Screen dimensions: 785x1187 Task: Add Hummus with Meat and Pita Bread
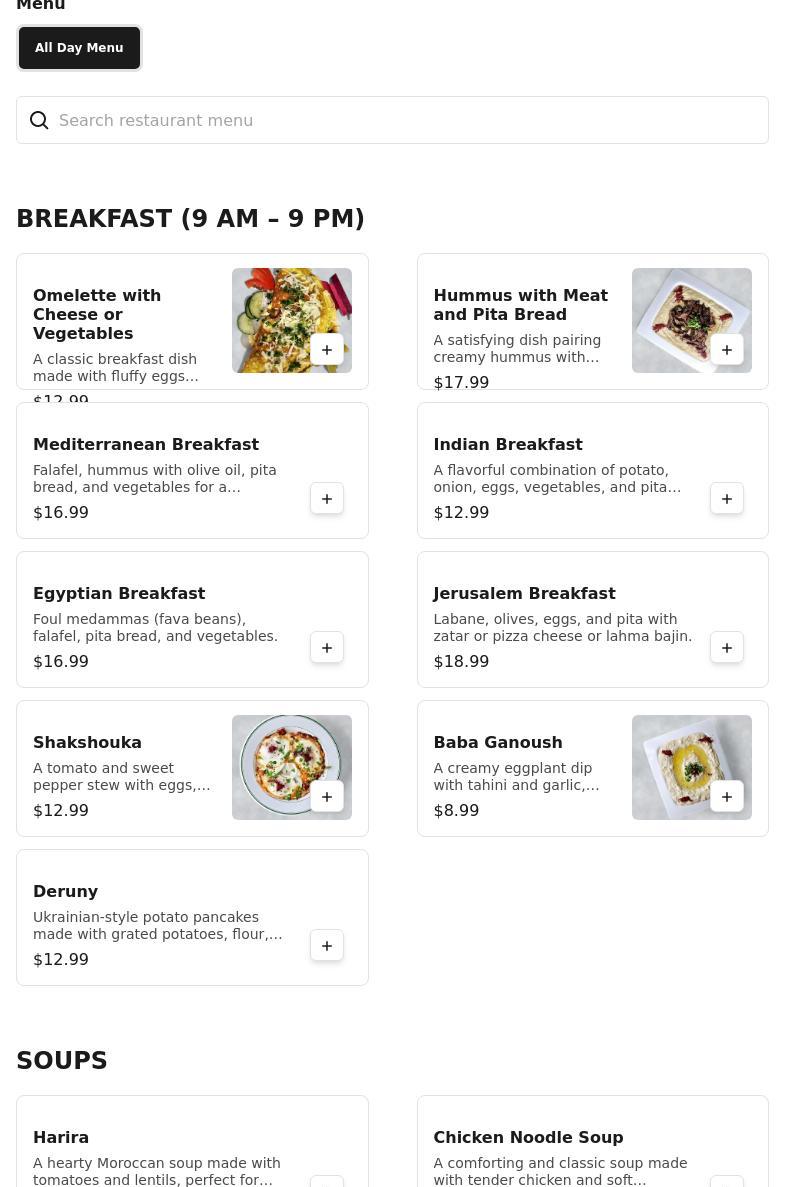click(727, 350)
